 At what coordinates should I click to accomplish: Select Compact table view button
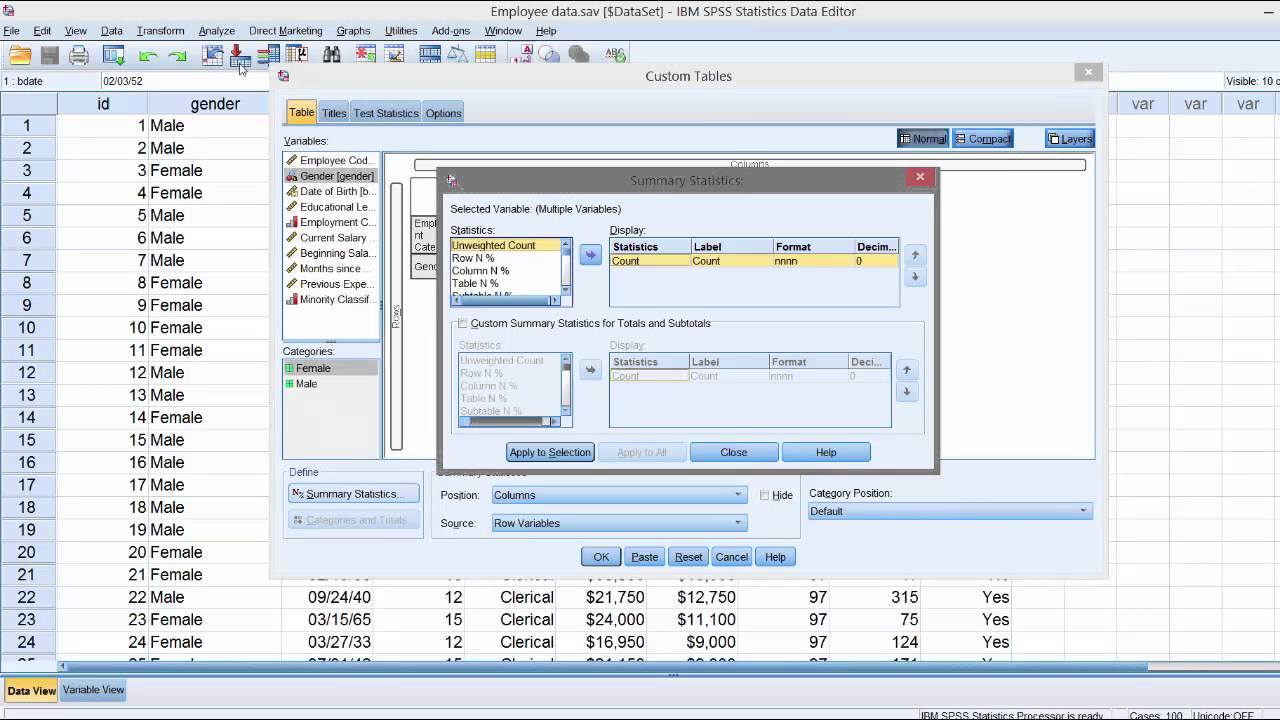tap(982, 139)
